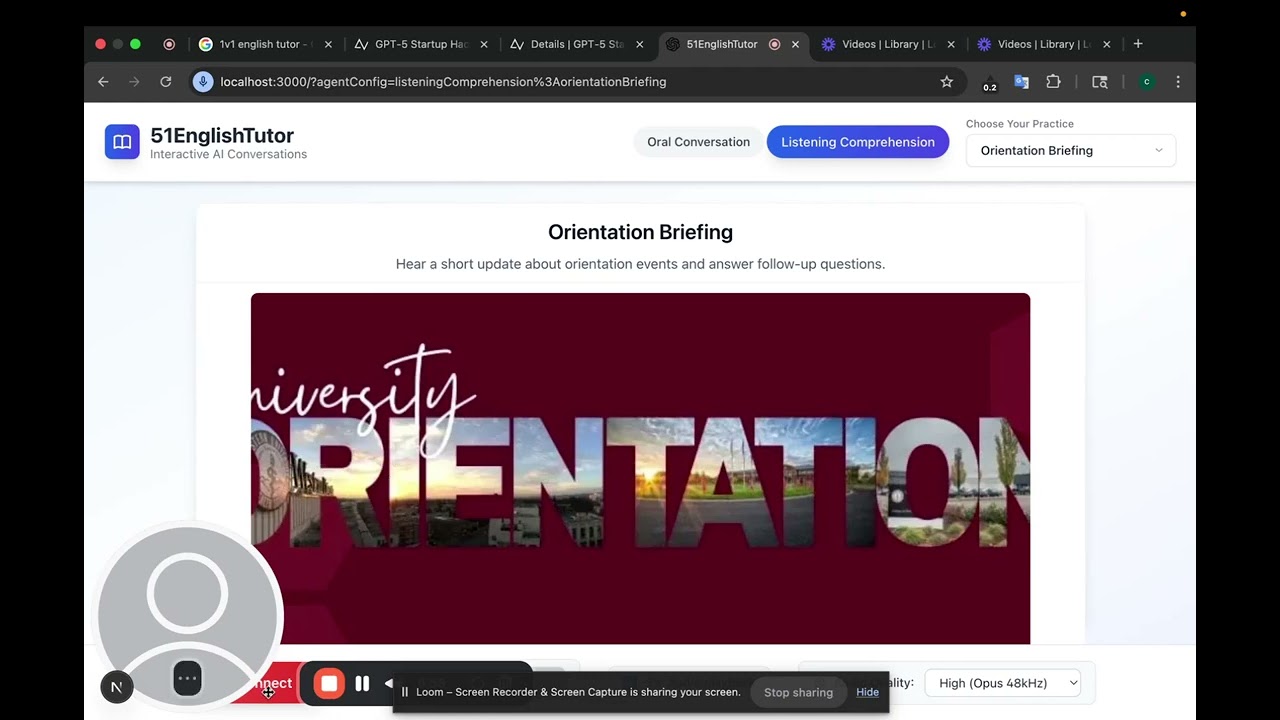Click the recording indicator on 51EnglishTutor tab
Image resolution: width=1280 pixels, height=720 pixels.
coord(774,44)
